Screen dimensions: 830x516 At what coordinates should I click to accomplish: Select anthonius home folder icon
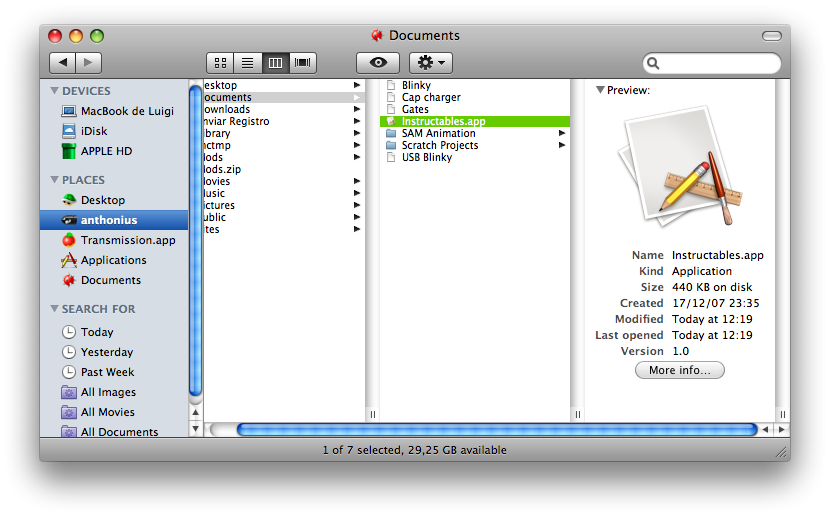[69, 220]
